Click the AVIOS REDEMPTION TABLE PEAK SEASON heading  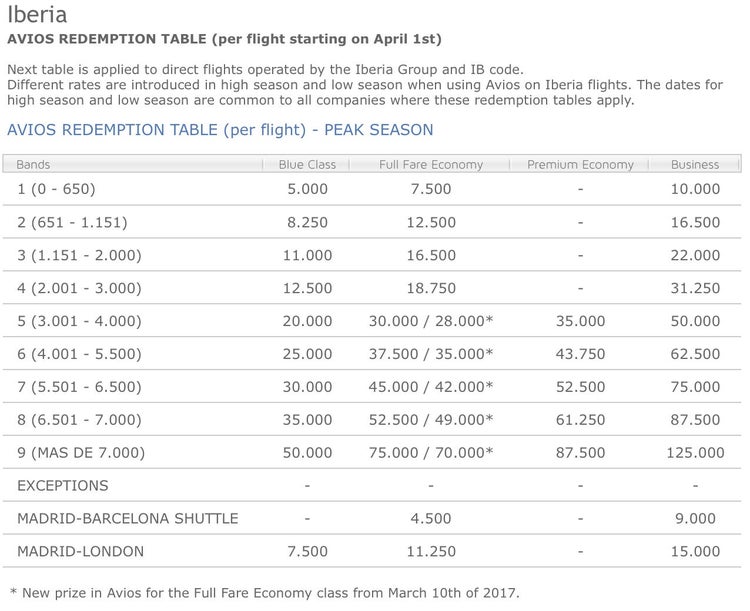click(x=220, y=130)
